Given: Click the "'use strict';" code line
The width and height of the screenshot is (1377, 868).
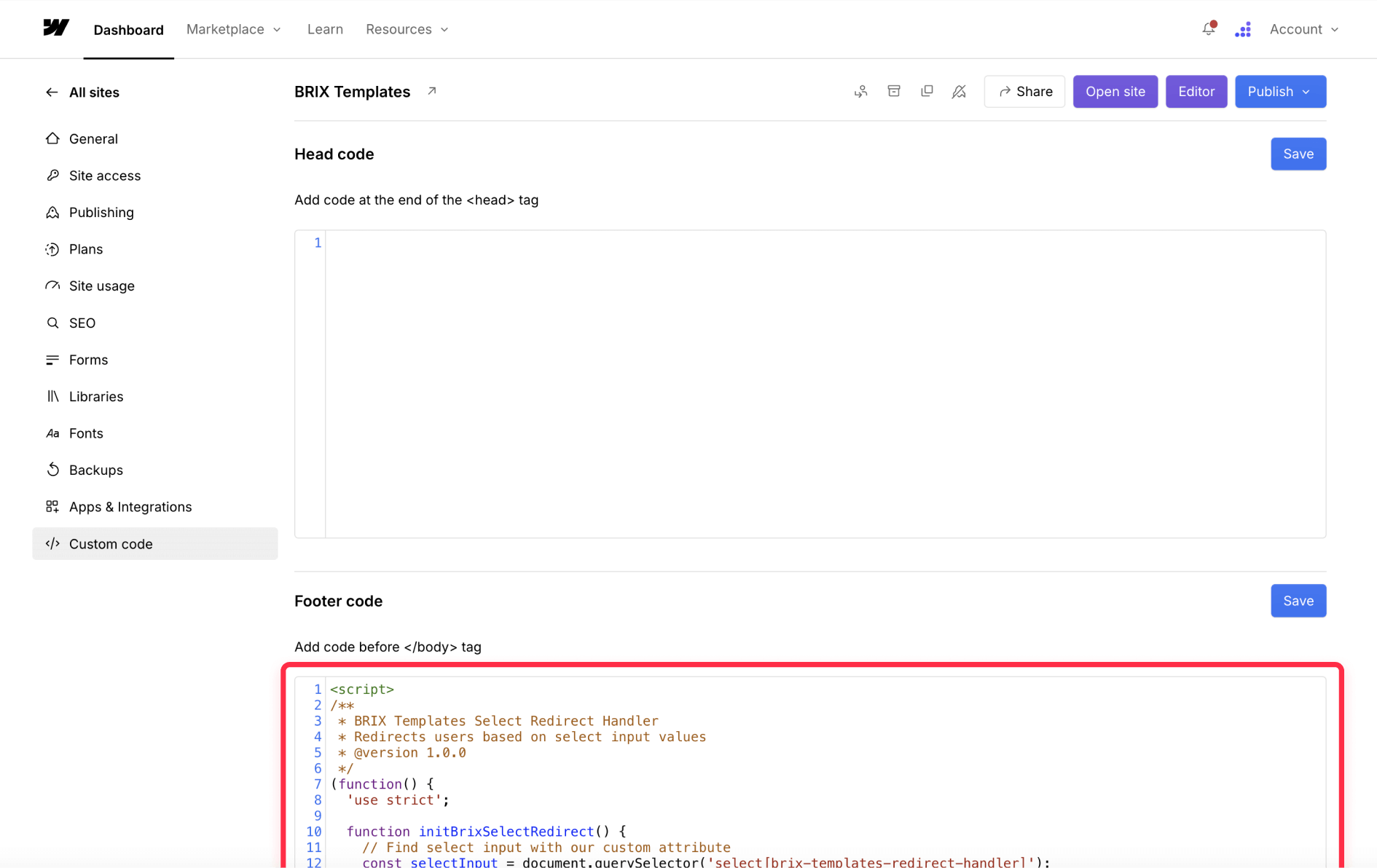Looking at the screenshot, I should 398,800.
